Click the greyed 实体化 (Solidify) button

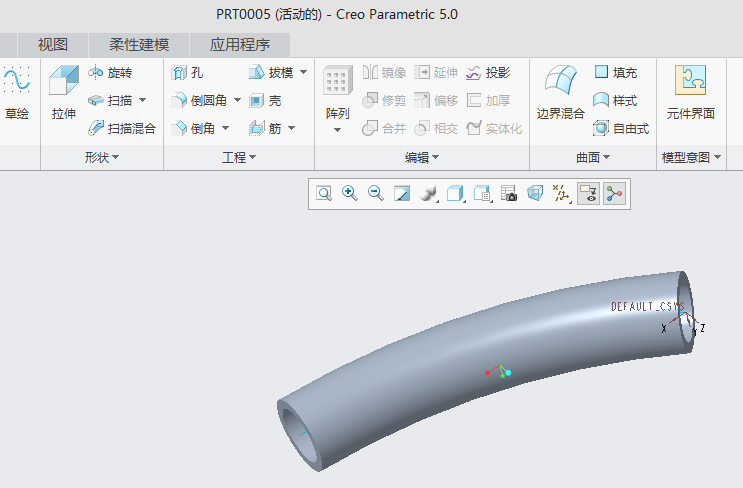tap(494, 128)
